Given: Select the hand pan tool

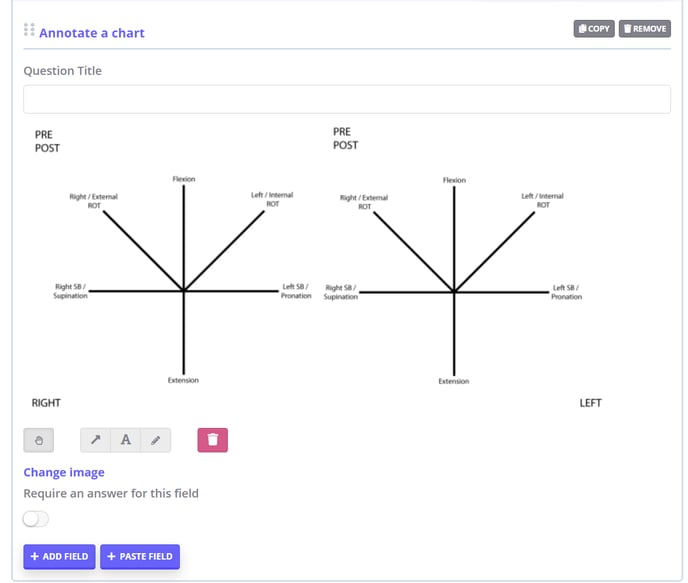Looking at the screenshot, I should [x=39, y=440].
